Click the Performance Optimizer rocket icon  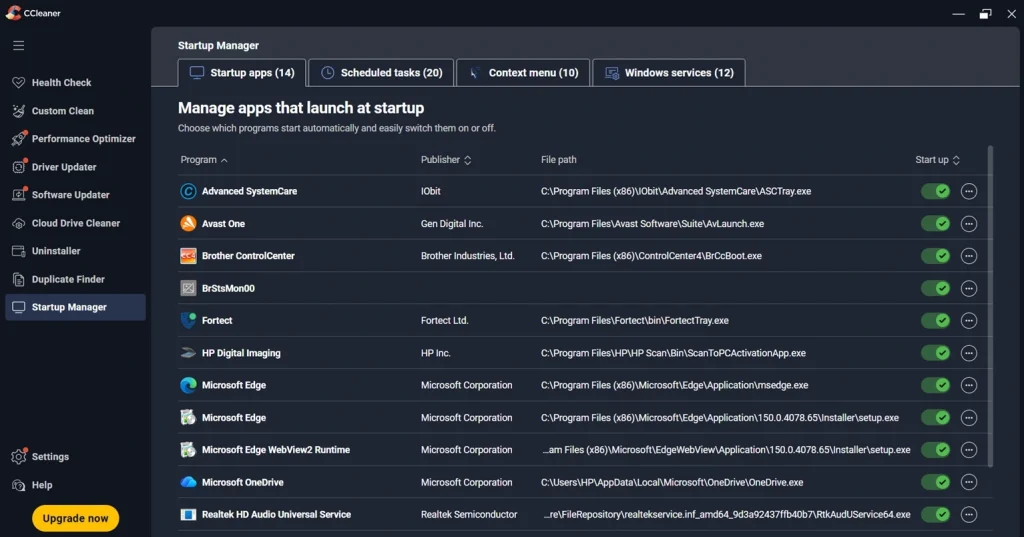19,138
